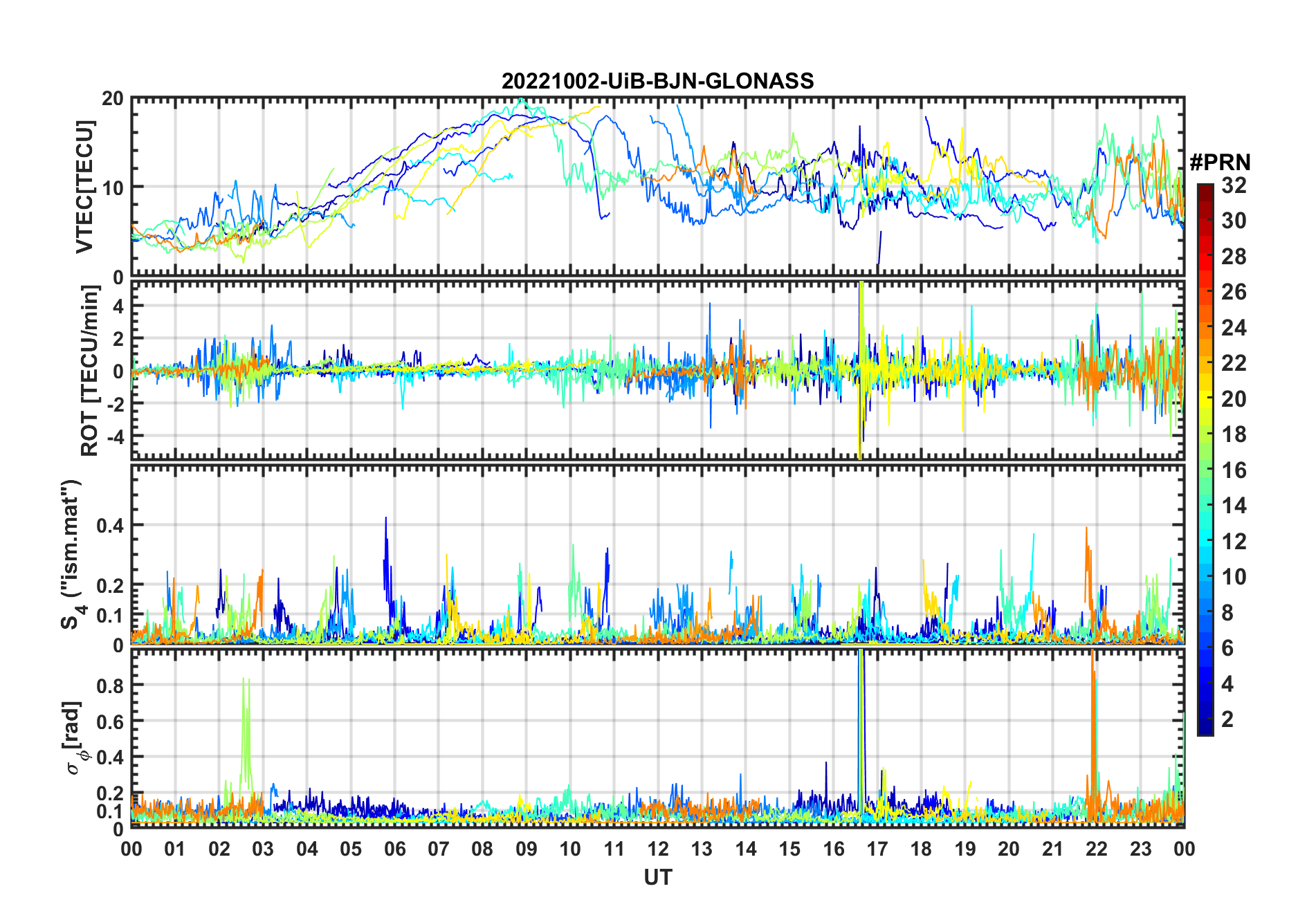Click x-axis tick label 22
This screenshot has height=920, width=1316.
click(1097, 849)
